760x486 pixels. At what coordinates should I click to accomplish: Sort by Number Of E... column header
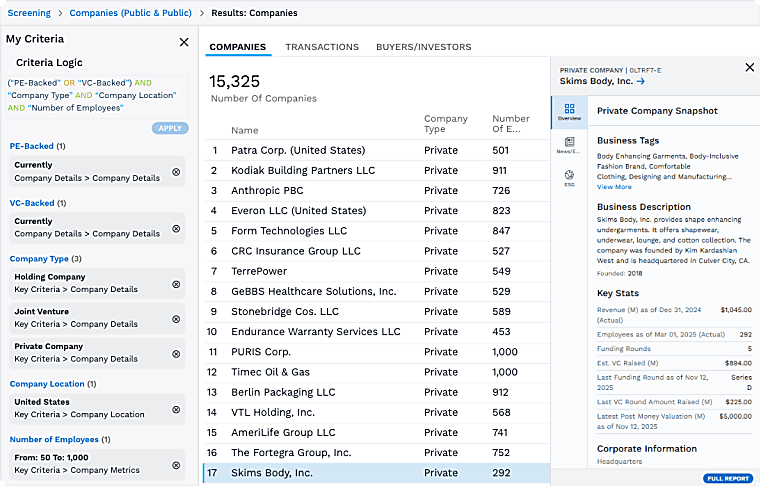click(x=511, y=124)
